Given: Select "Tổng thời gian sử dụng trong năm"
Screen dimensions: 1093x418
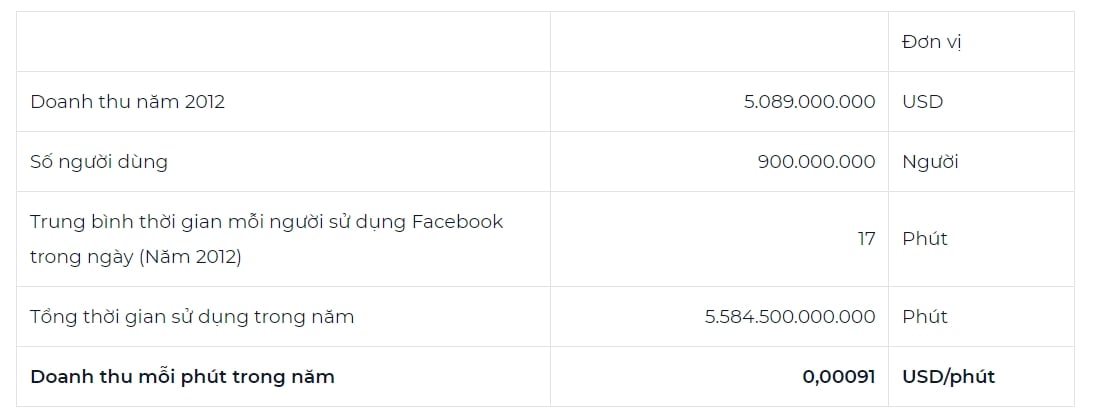Looking at the screenshot, I should coord(192,317).
